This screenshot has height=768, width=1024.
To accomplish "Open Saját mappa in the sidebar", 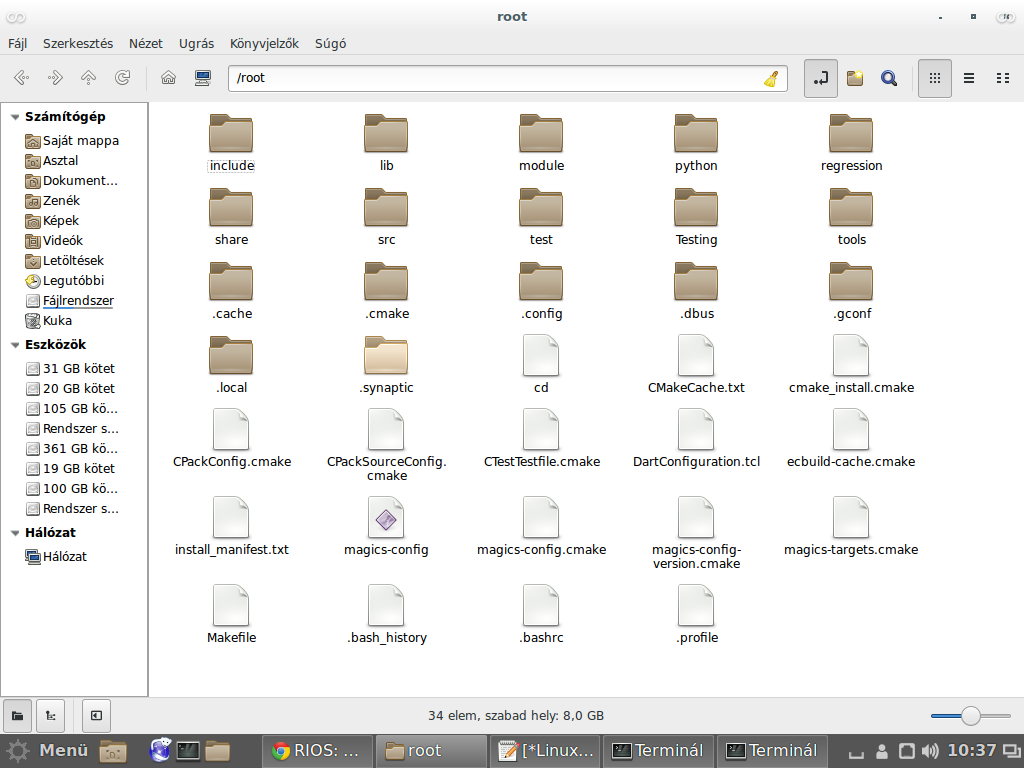I will click(x=72, y=140).
